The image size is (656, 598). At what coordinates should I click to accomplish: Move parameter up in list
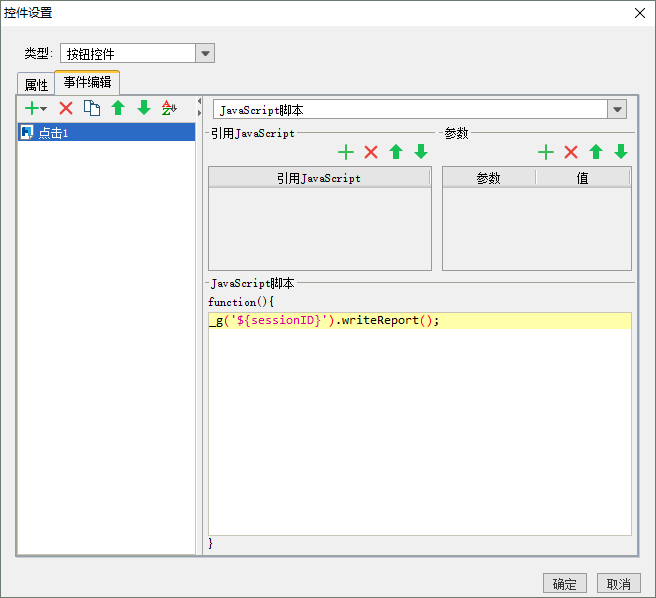pyautogui.click(x=596, y=152)
